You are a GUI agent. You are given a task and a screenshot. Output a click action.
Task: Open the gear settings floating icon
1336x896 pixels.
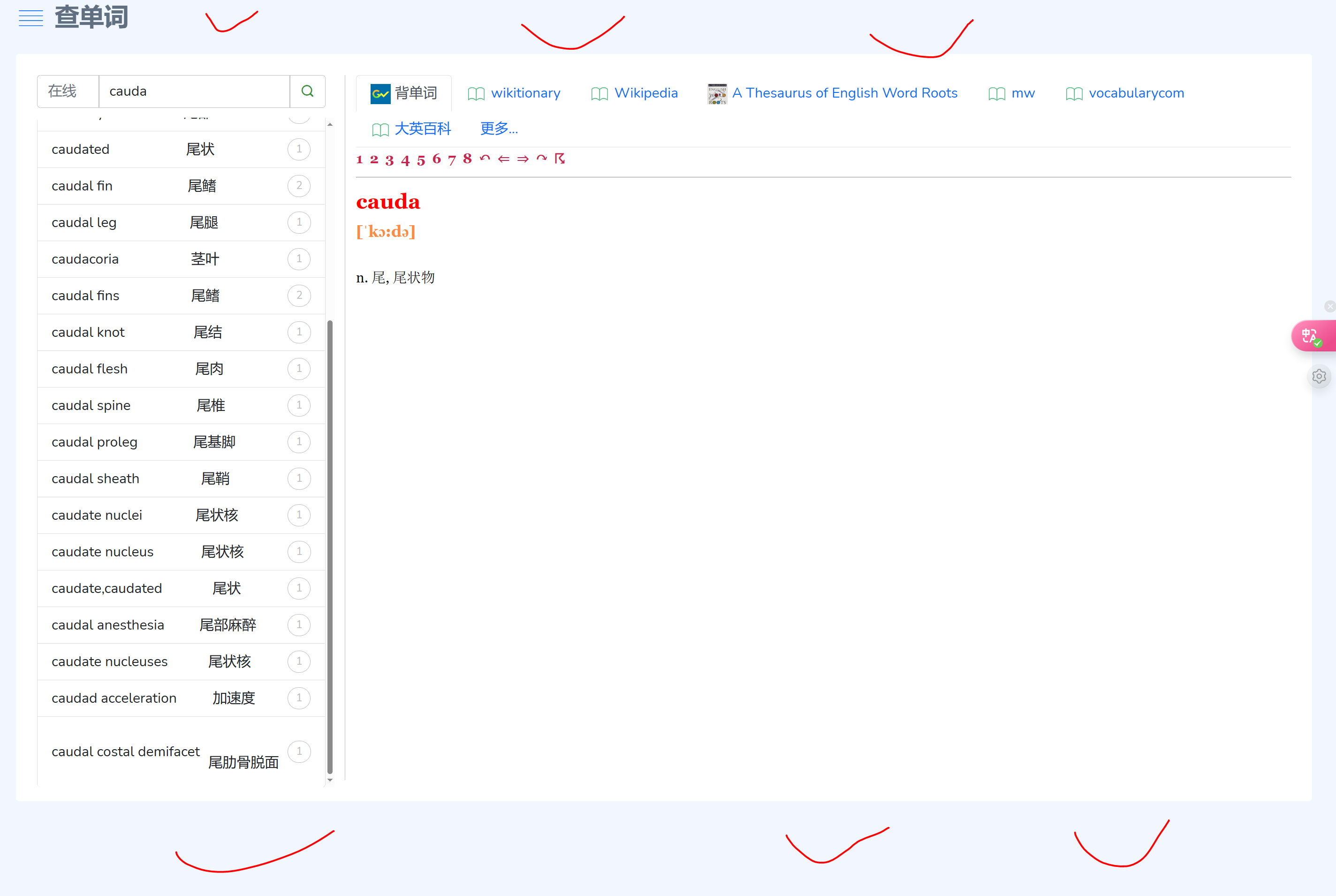[1319, 377]
